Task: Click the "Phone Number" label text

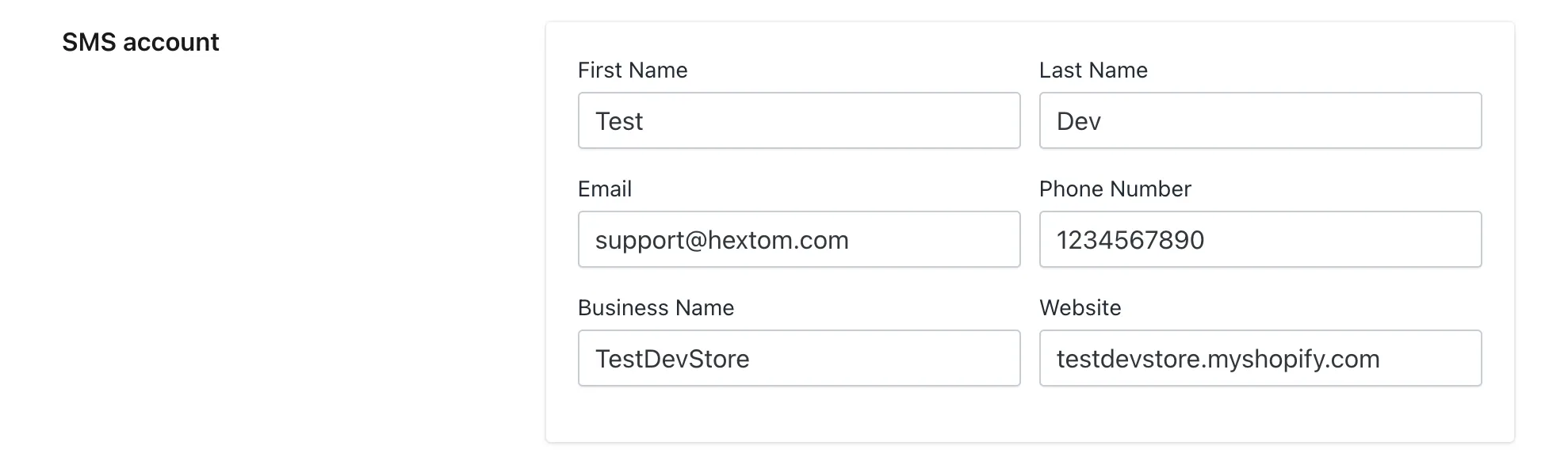Action: click(x=1115, y=189)
